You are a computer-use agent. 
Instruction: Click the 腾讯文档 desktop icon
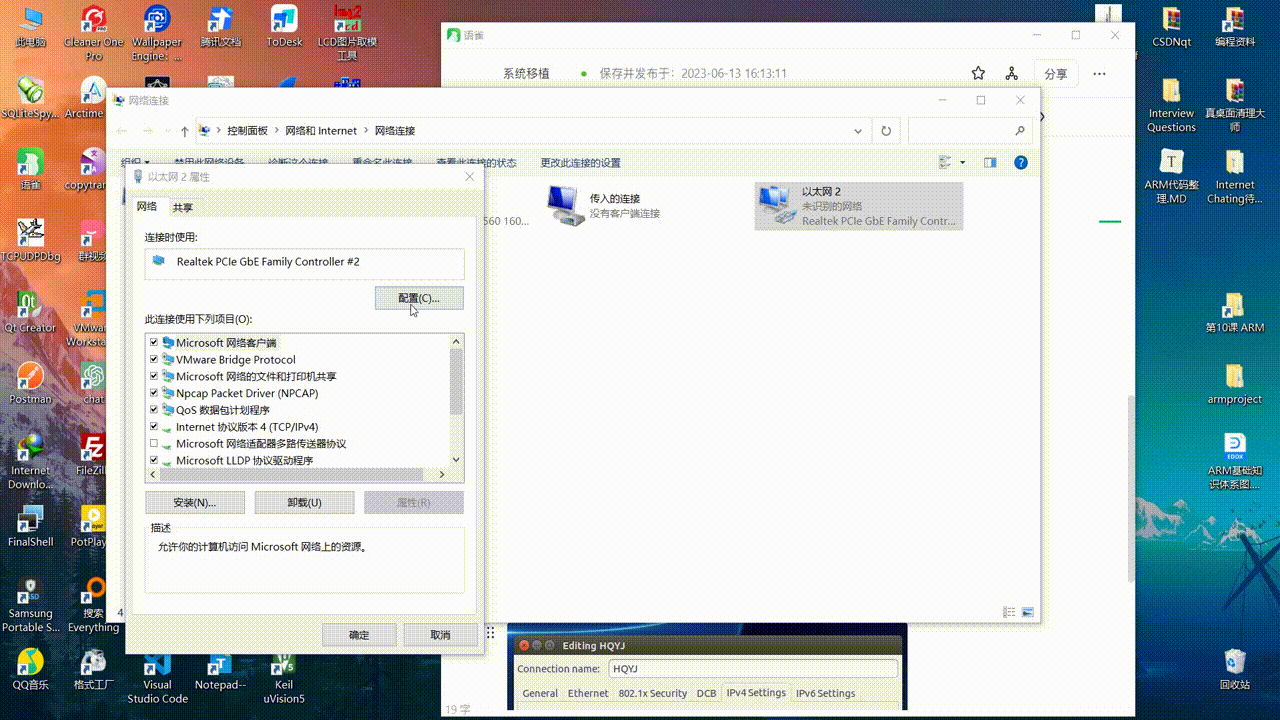click(x=220, y=27)
